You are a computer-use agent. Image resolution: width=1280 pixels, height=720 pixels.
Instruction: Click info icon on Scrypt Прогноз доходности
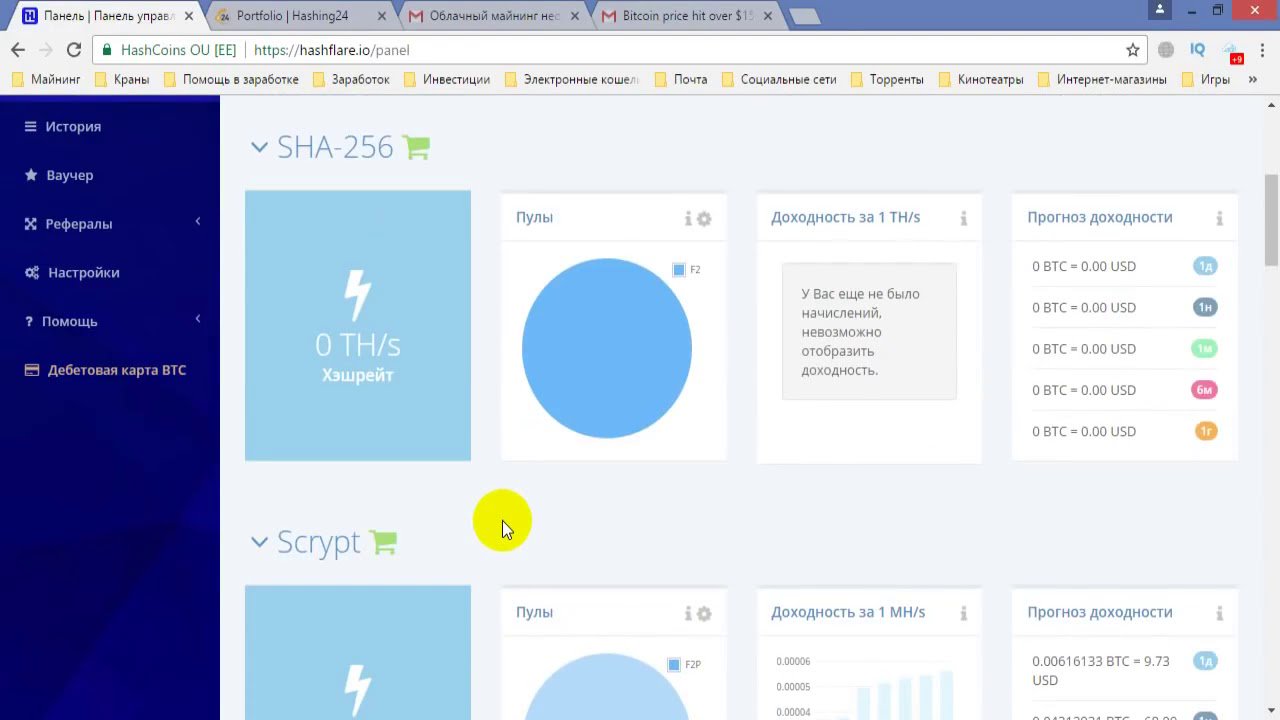point(1219,613)
